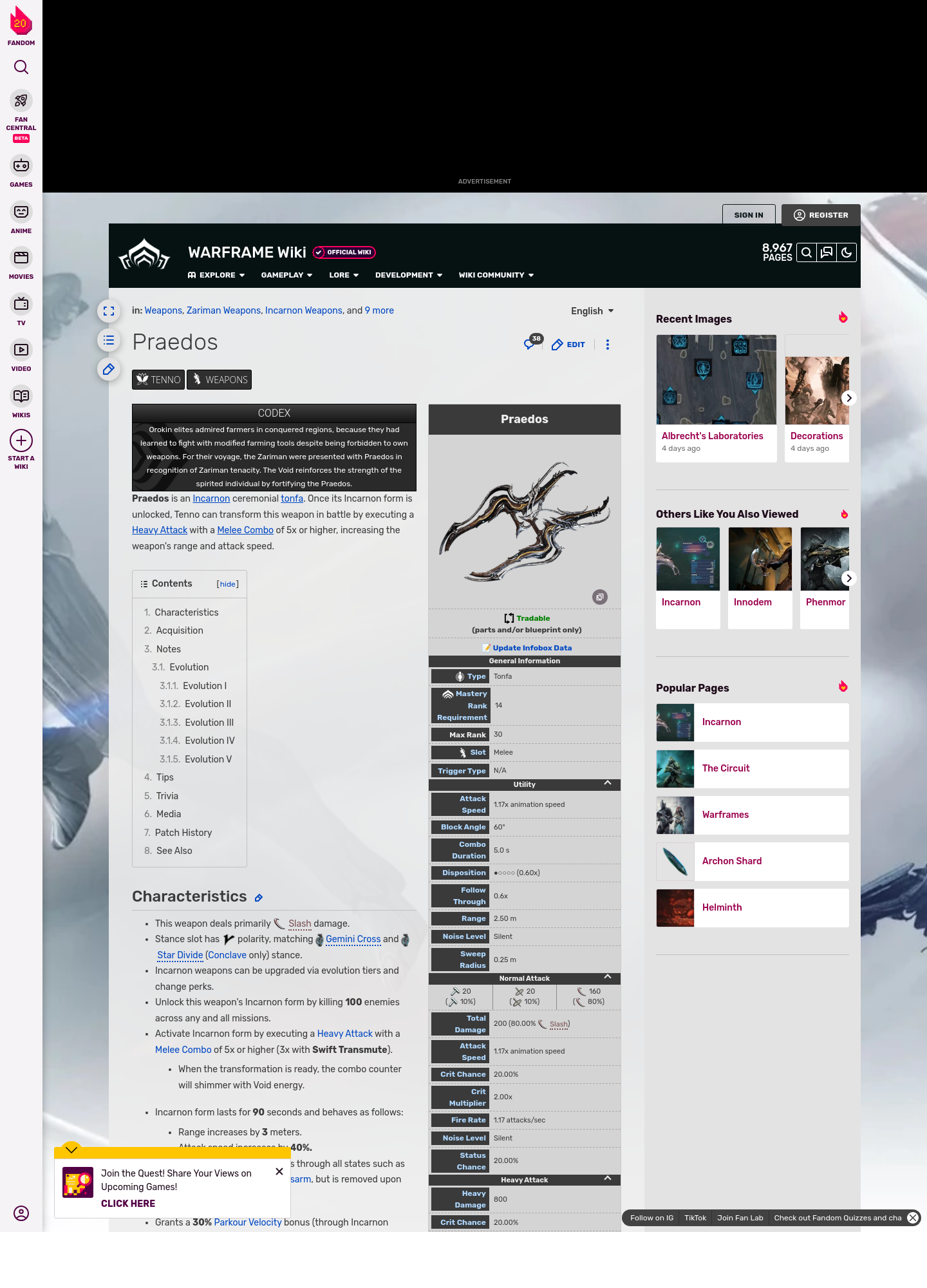Show next Others Like You Also Viewed
This screenshot has height=1288, width=927.
(849, 578)
